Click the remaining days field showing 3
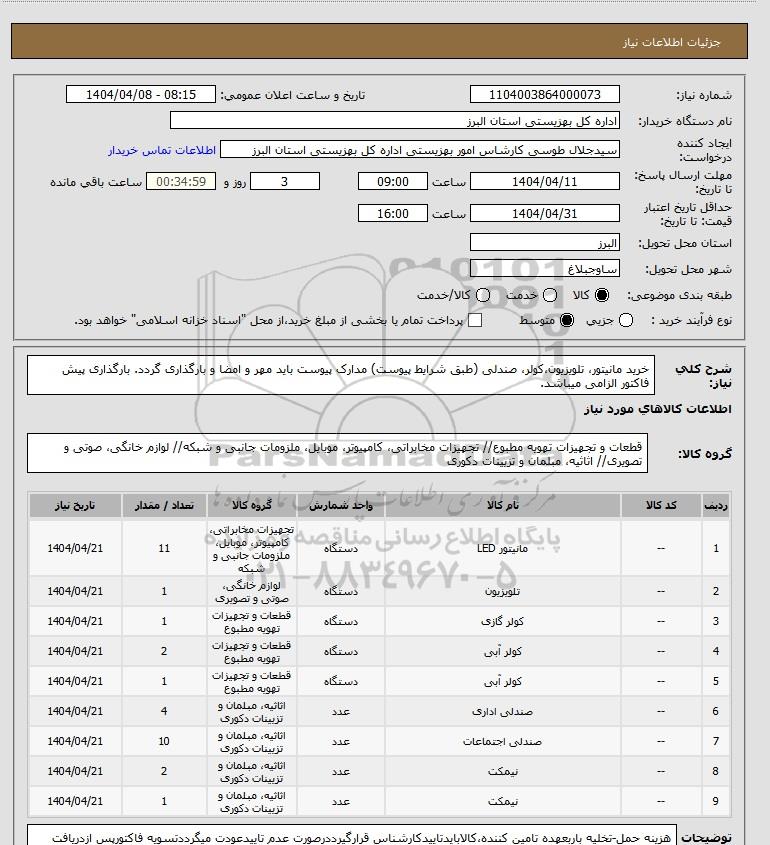 coord(285,182)
